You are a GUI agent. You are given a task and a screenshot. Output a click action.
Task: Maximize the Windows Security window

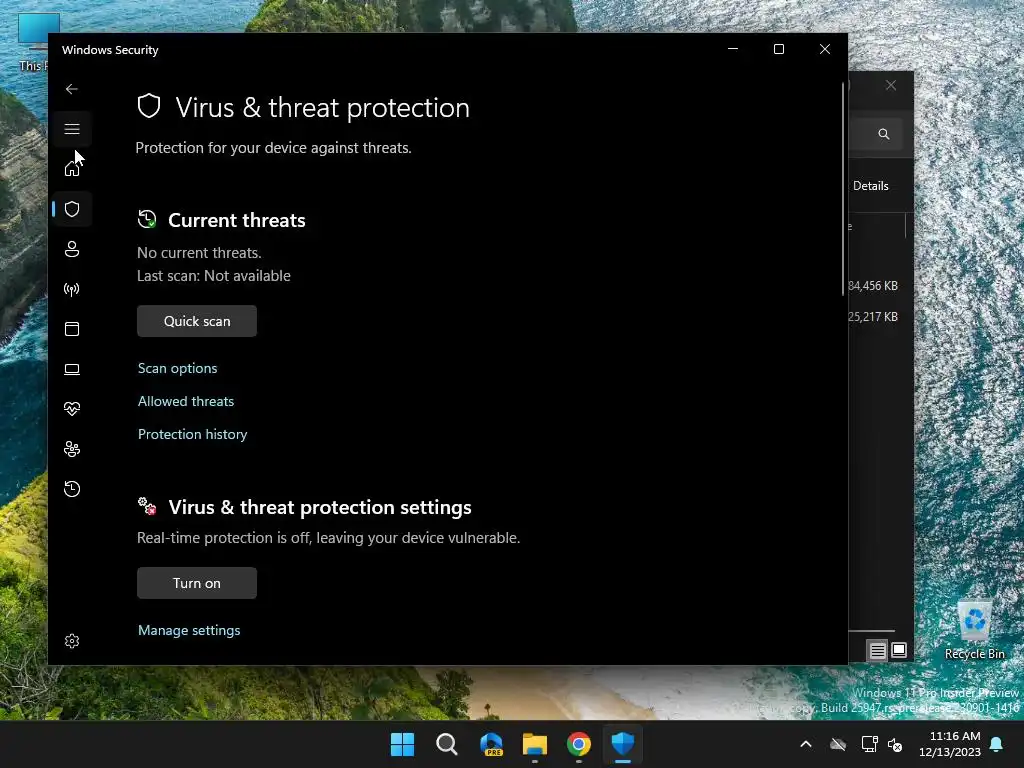click(x=778, y=50)
